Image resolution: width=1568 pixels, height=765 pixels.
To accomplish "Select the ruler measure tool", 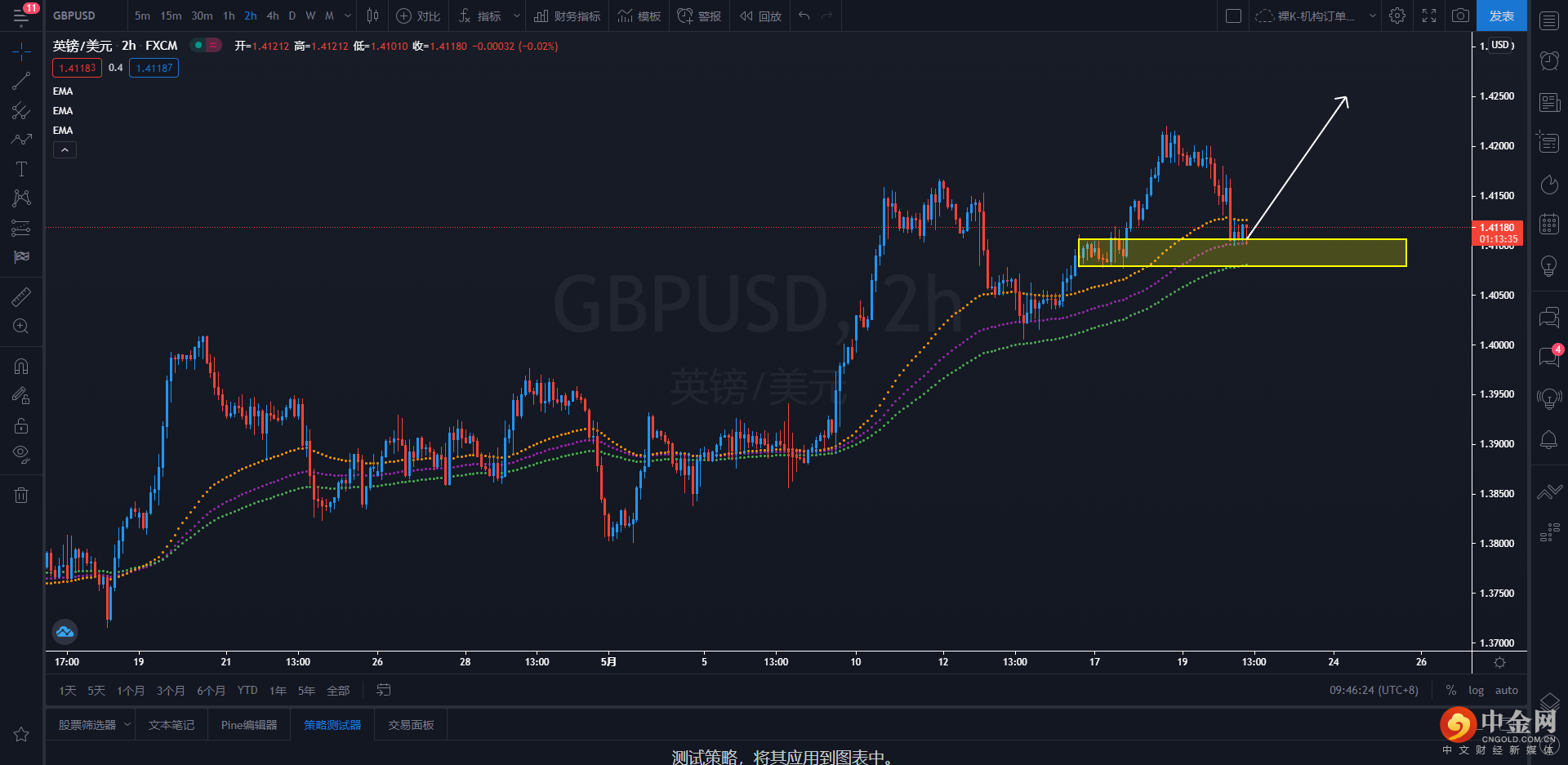I will [x=21, y=296].
